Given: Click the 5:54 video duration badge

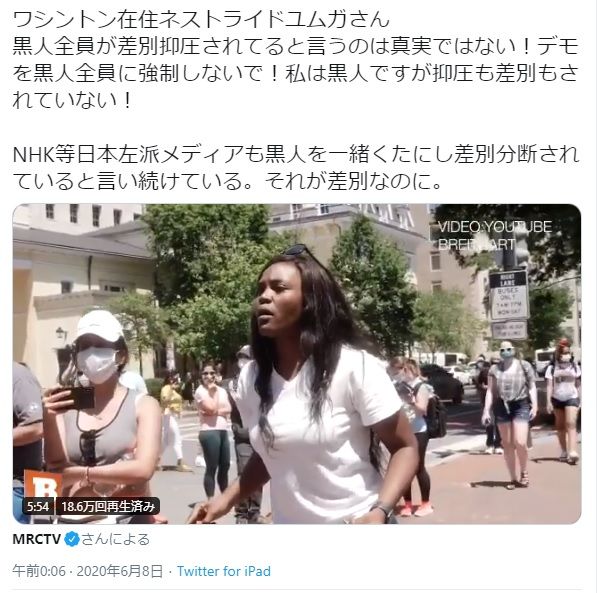Looking at the screenshot, I should 38,507.
